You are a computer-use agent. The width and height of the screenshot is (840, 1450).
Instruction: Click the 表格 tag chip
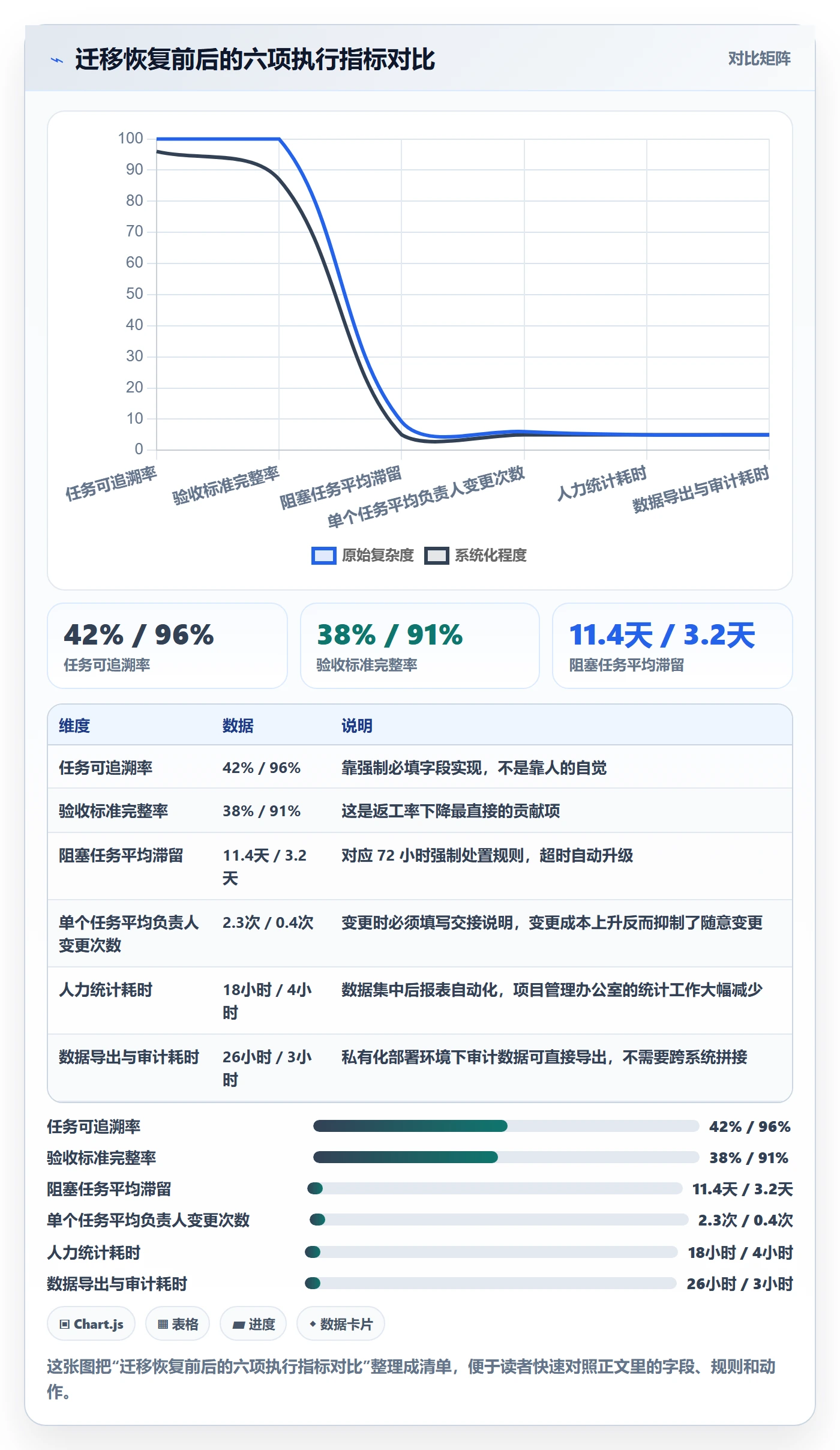[x=178, y=1323]
